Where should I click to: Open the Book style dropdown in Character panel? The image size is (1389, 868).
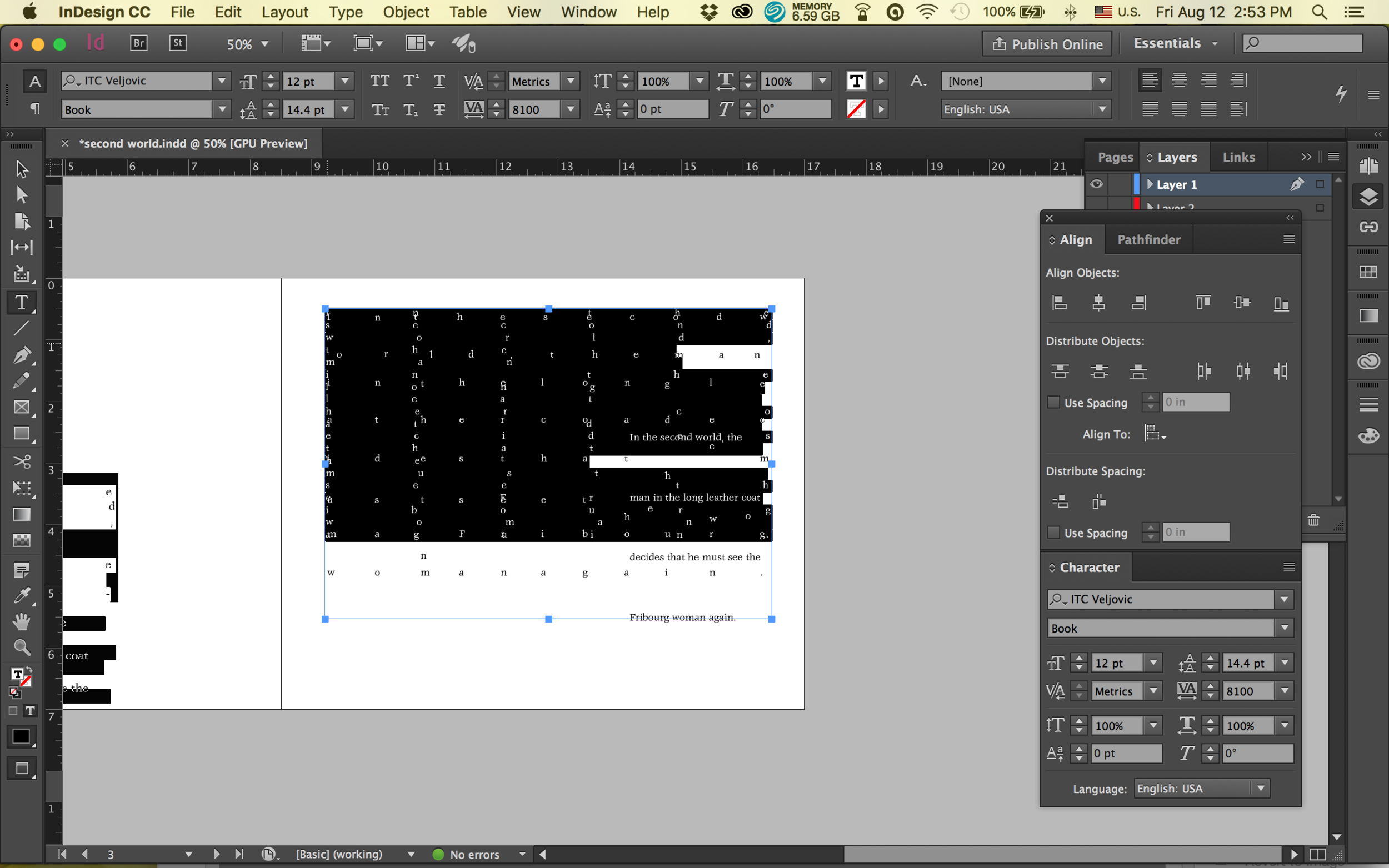click(x=1285, y=628)
